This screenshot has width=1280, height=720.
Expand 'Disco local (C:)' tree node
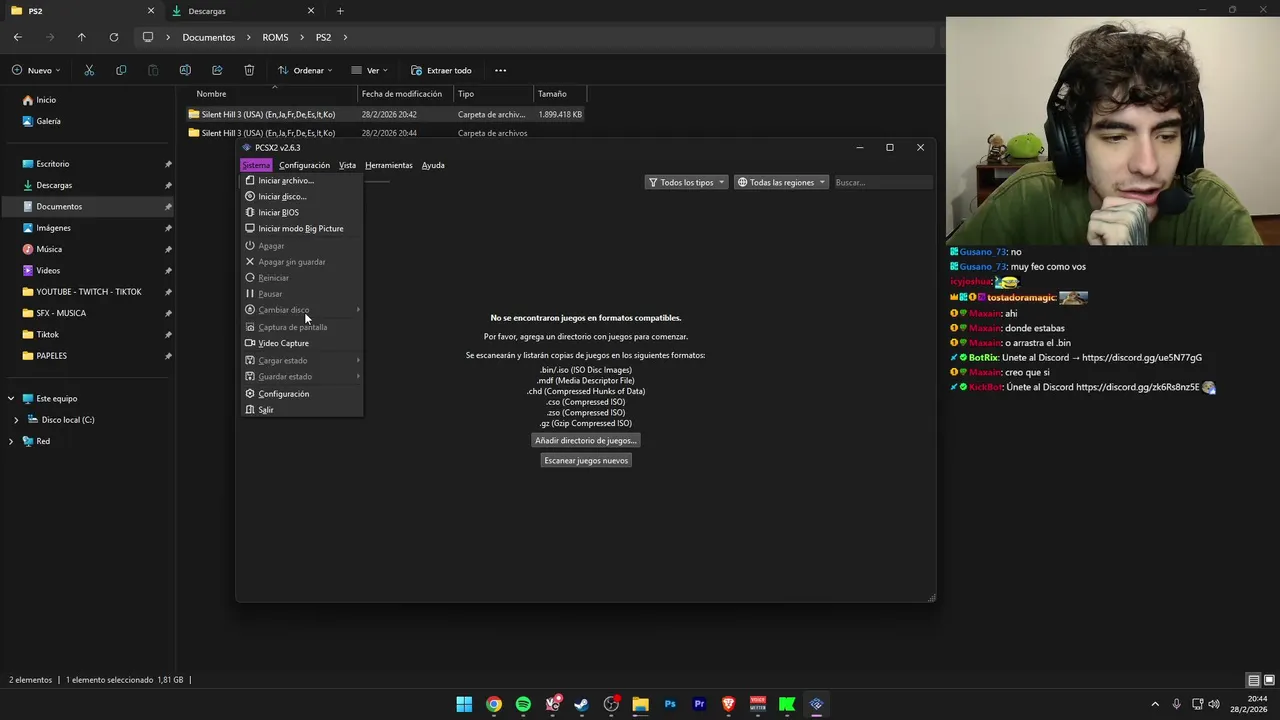16,420
